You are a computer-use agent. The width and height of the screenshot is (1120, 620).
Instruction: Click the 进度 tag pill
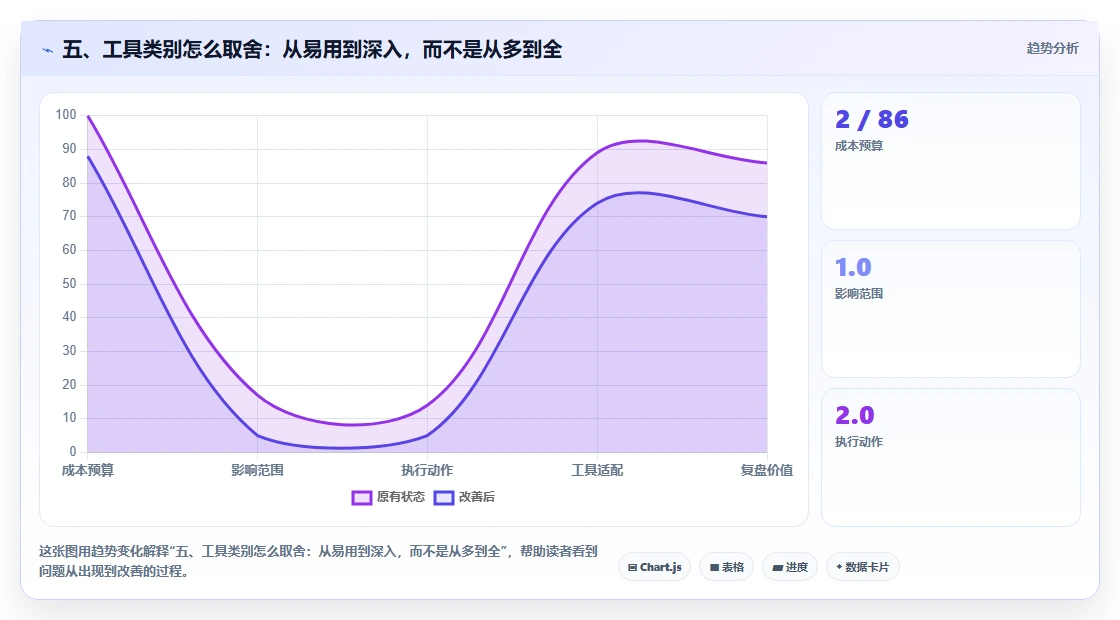click(x=789, y=567)
